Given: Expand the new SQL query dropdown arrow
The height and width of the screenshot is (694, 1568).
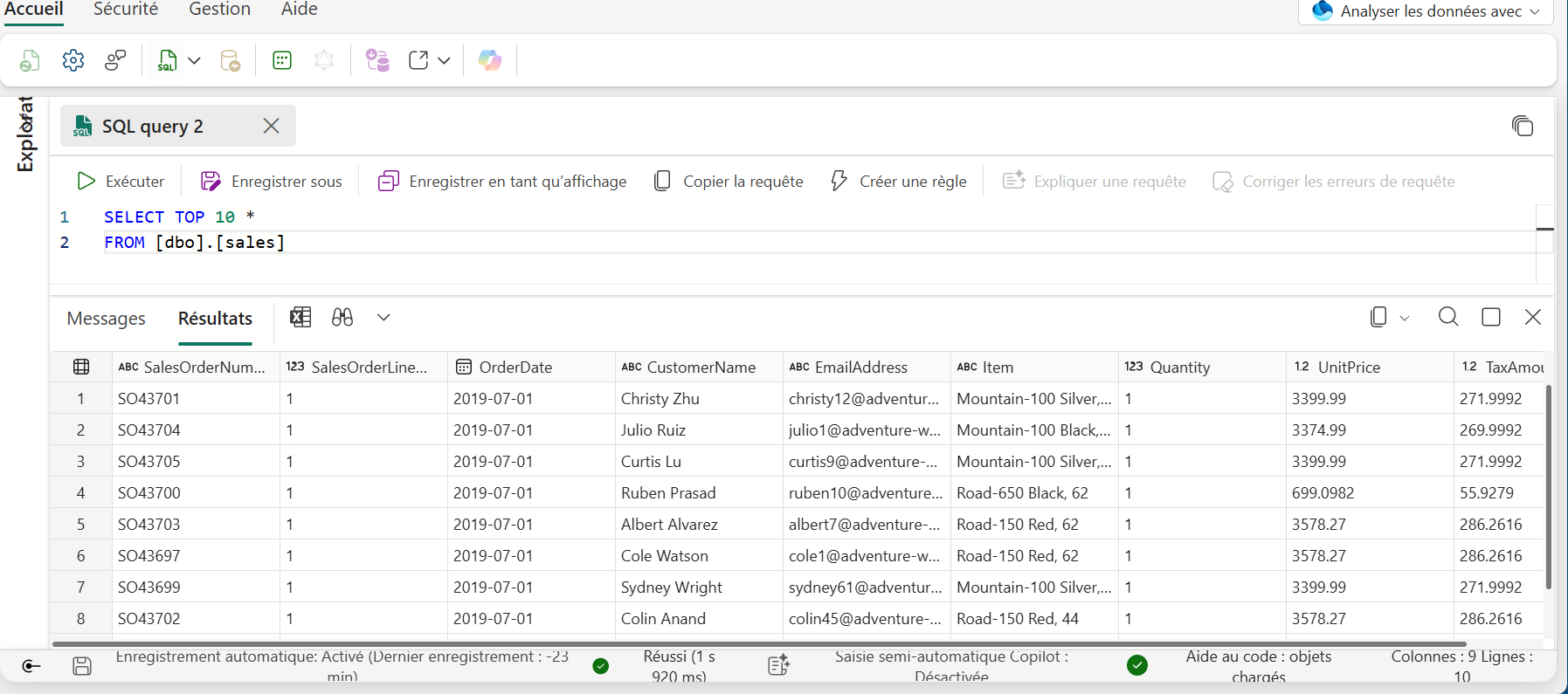Looking at the screenshot, I should (195, 60).
